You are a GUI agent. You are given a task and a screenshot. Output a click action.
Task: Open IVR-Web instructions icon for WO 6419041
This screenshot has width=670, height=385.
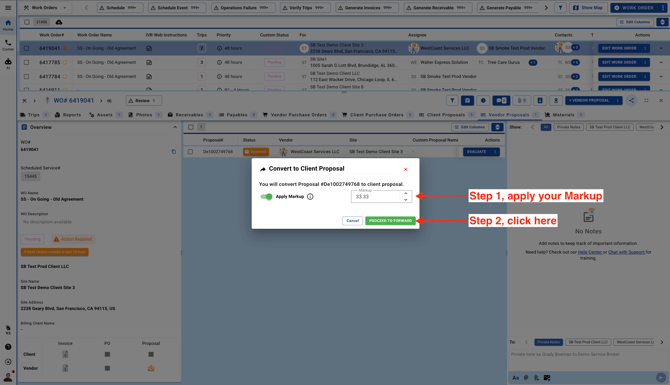click(149, 48)
